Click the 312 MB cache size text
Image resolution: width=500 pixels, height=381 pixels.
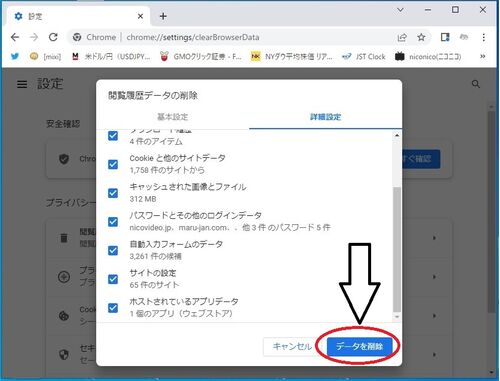[143, 199]
